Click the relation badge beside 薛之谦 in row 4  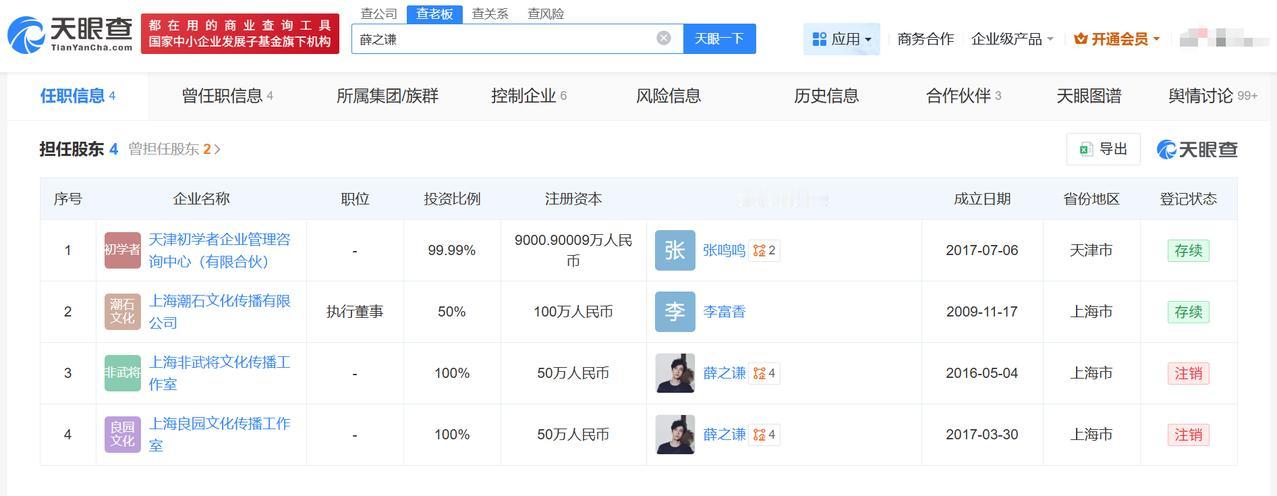coord(765,434)
